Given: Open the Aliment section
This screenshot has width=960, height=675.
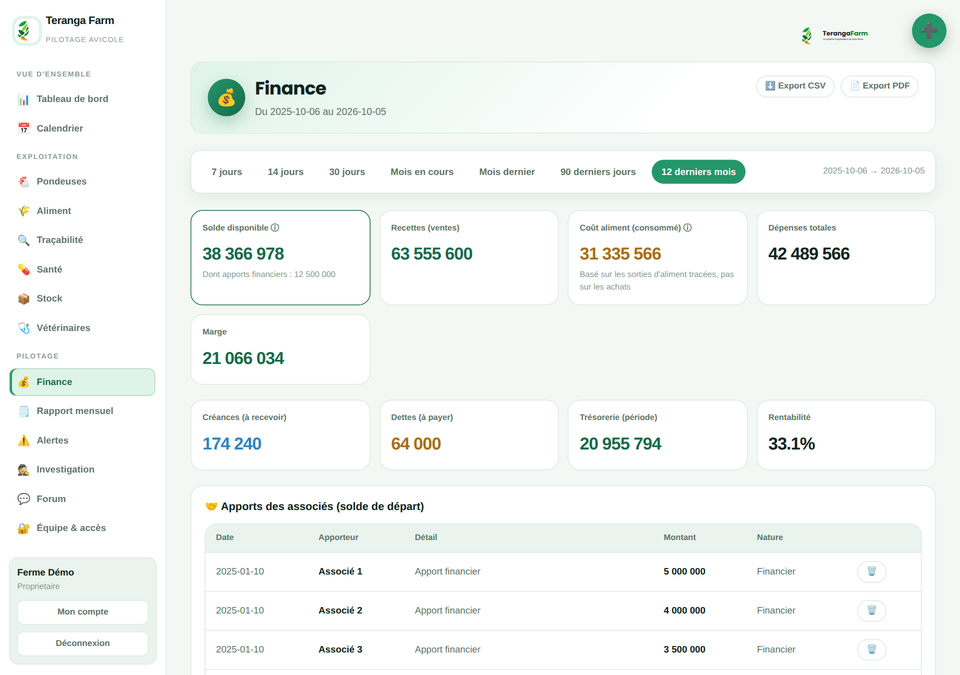Looking at the screenshot, I should click(x=82, y=211).
